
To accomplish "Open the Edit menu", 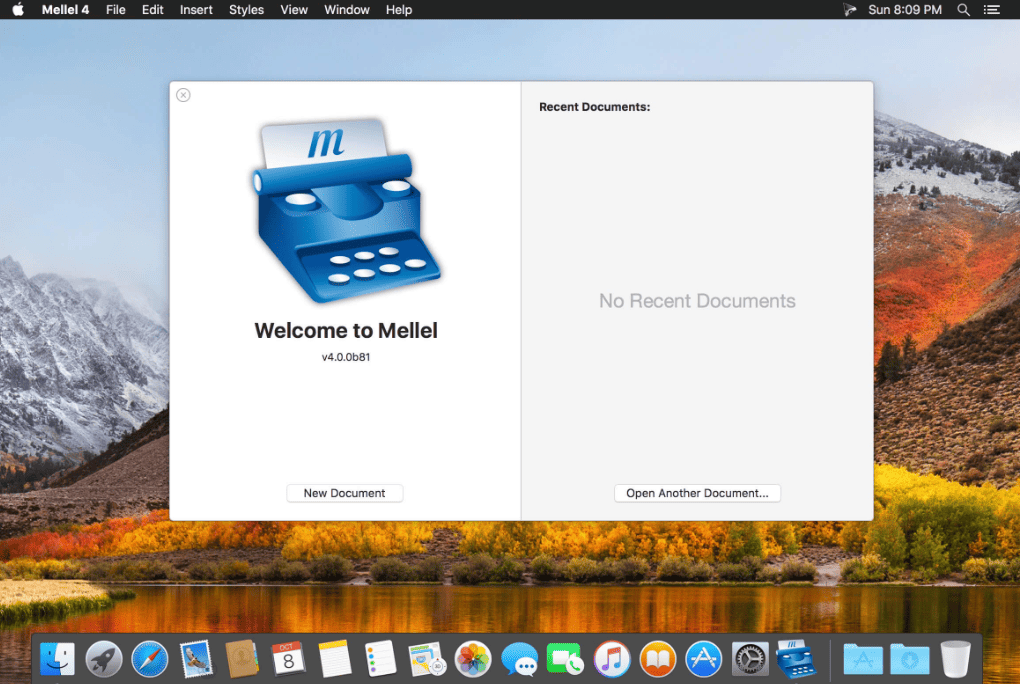I will click(152, 10).
